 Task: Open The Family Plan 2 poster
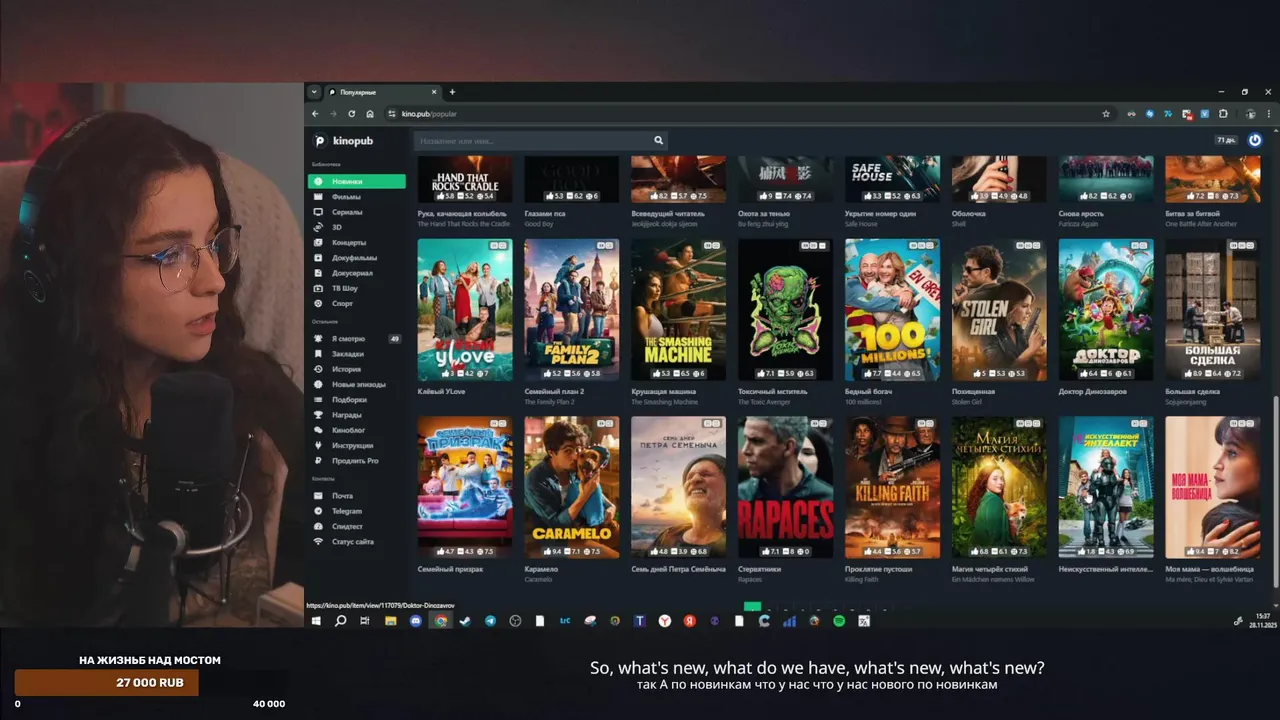571,309
